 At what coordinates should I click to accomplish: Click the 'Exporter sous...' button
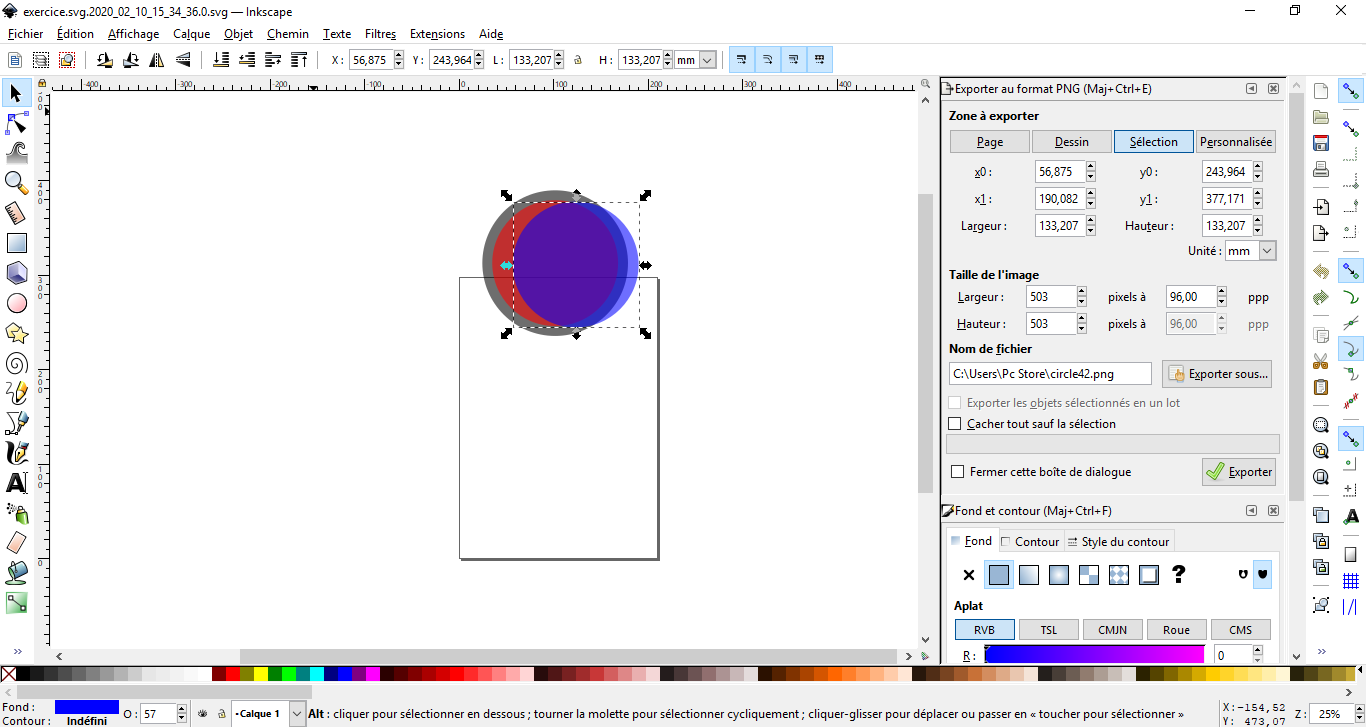coord(1217,374)
